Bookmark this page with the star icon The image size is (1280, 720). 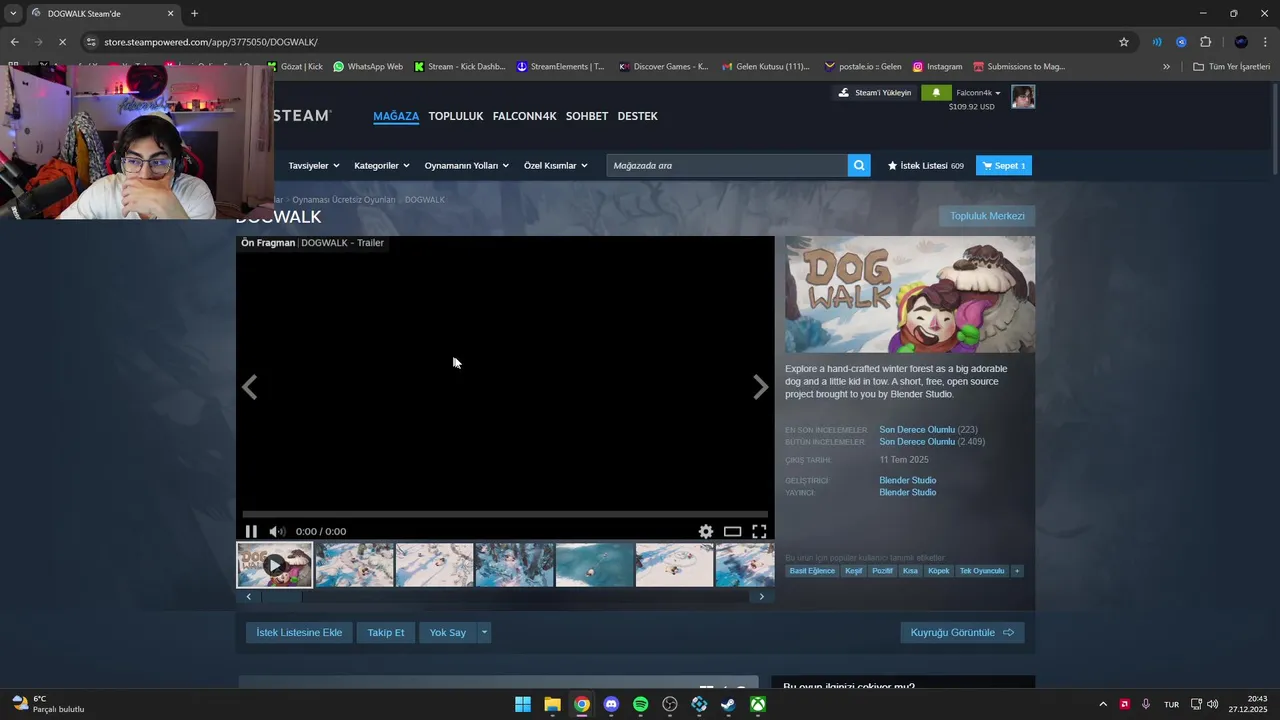click(x=1124, y=42)
